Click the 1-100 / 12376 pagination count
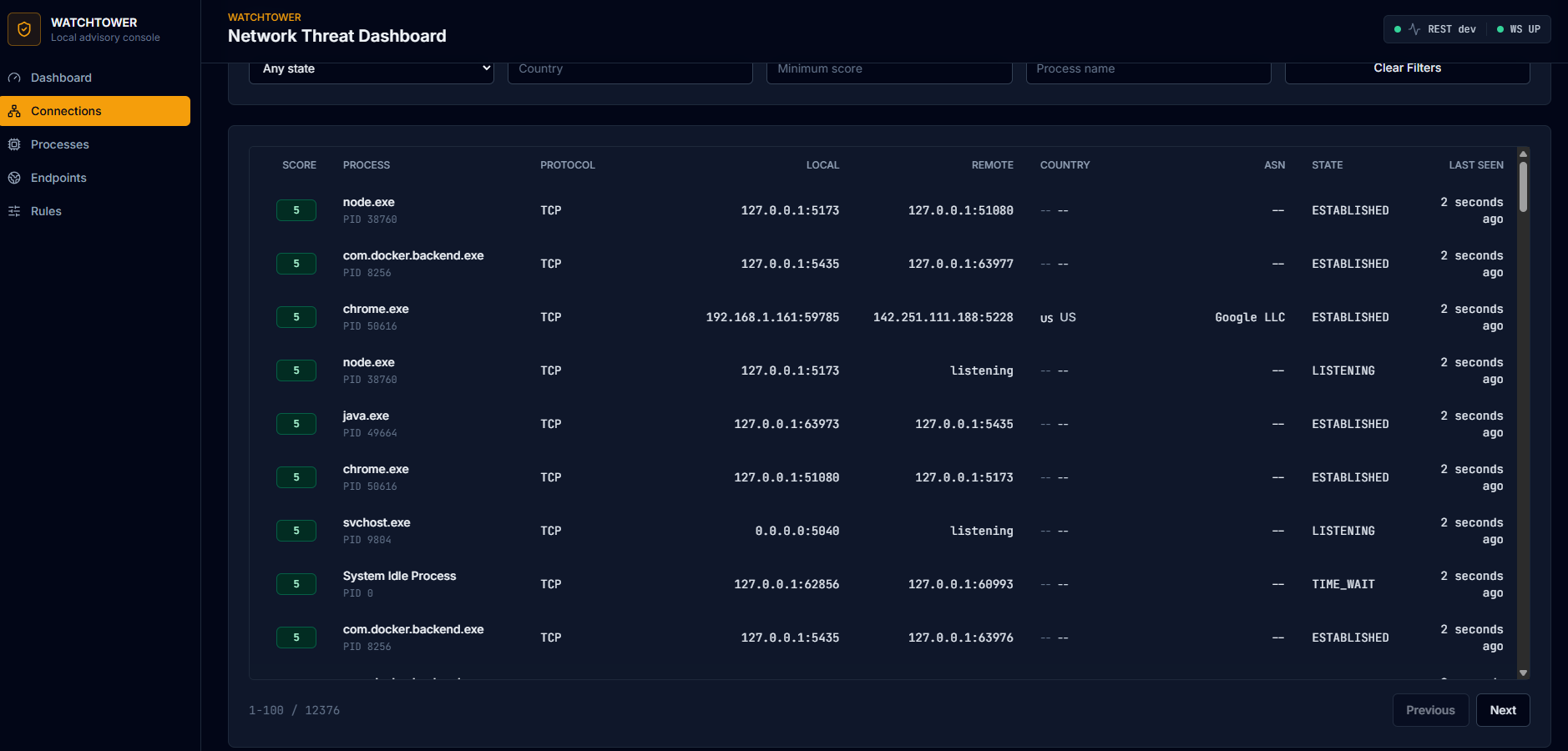This screenshot has height=751, width=1568. point(294,710)
